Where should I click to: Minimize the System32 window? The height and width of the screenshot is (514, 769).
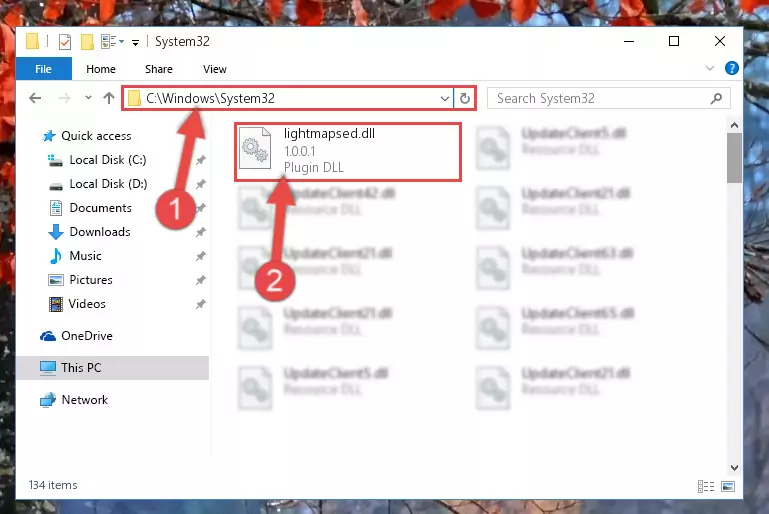[629, 42]
